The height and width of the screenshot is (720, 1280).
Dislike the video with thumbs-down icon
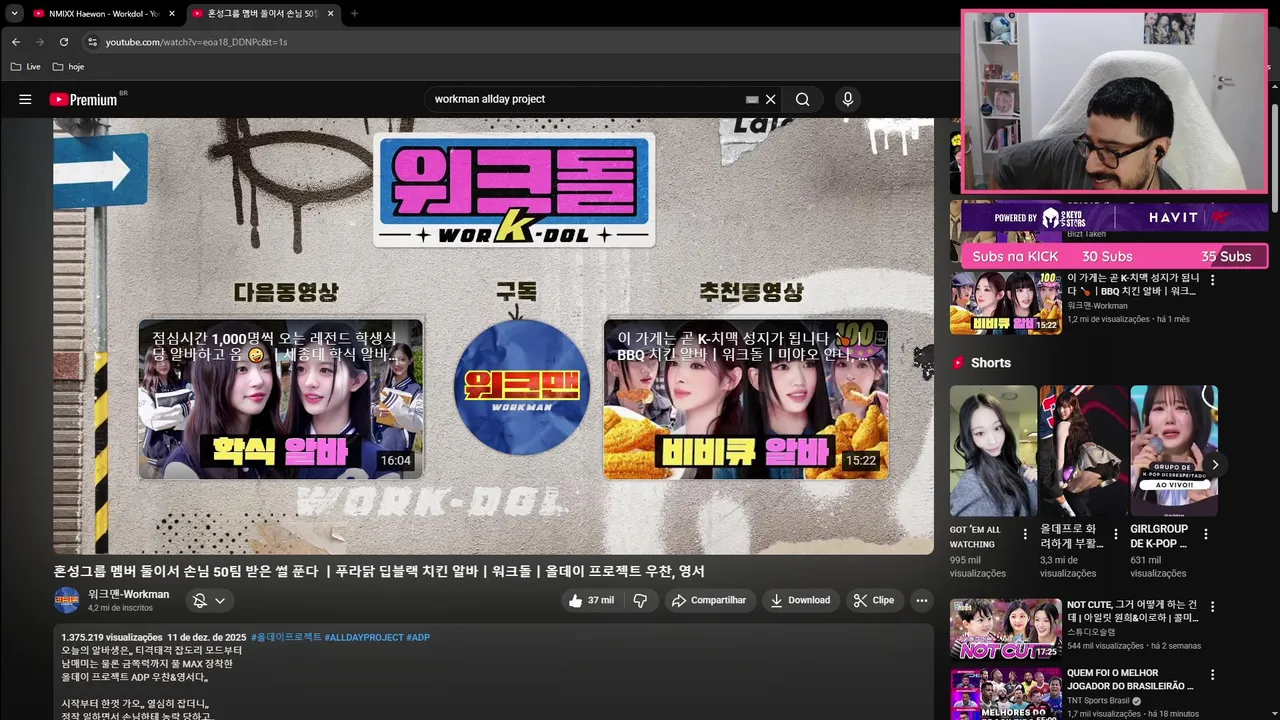[x=640, y=600]
